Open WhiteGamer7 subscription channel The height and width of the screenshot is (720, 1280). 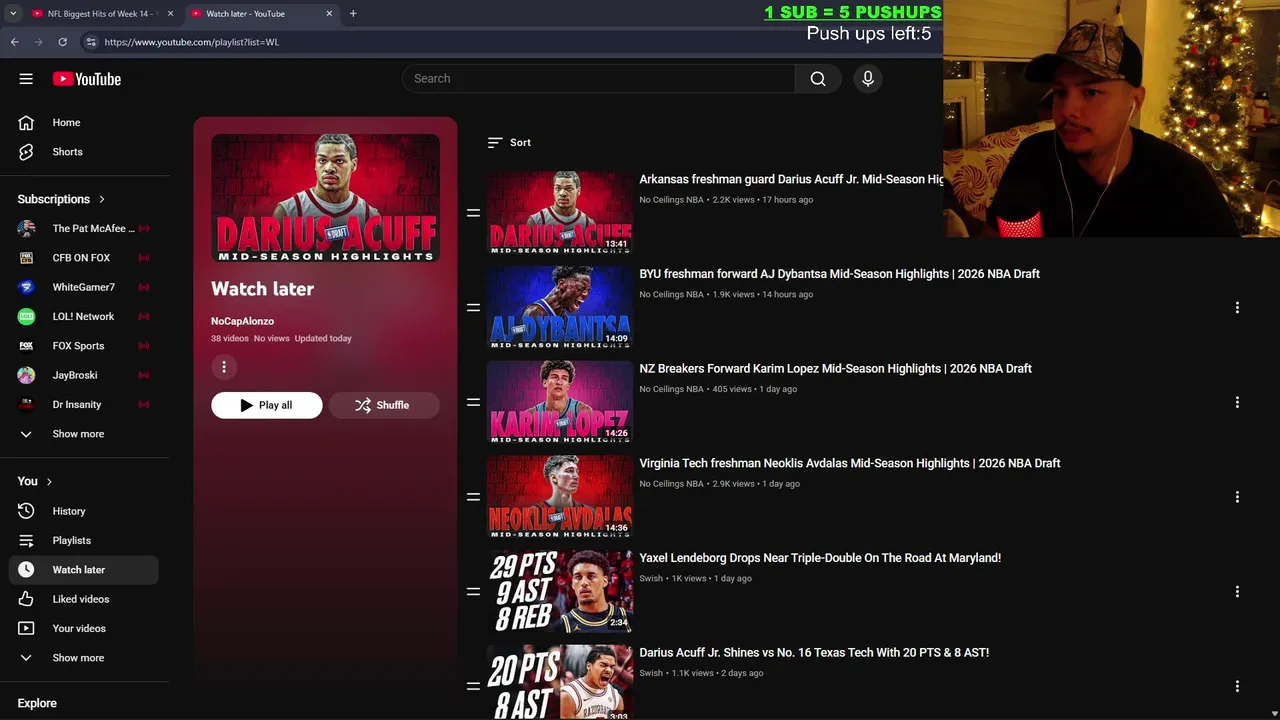[x=84, y=287]
